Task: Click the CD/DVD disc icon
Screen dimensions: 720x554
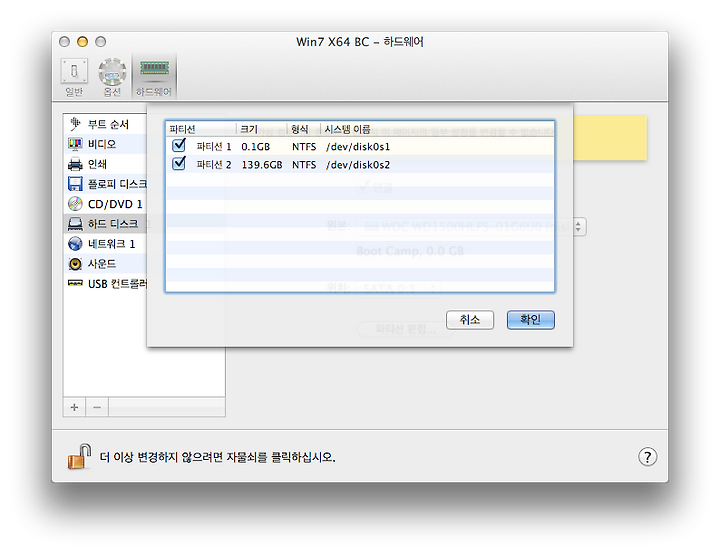Action: (75, 204)
